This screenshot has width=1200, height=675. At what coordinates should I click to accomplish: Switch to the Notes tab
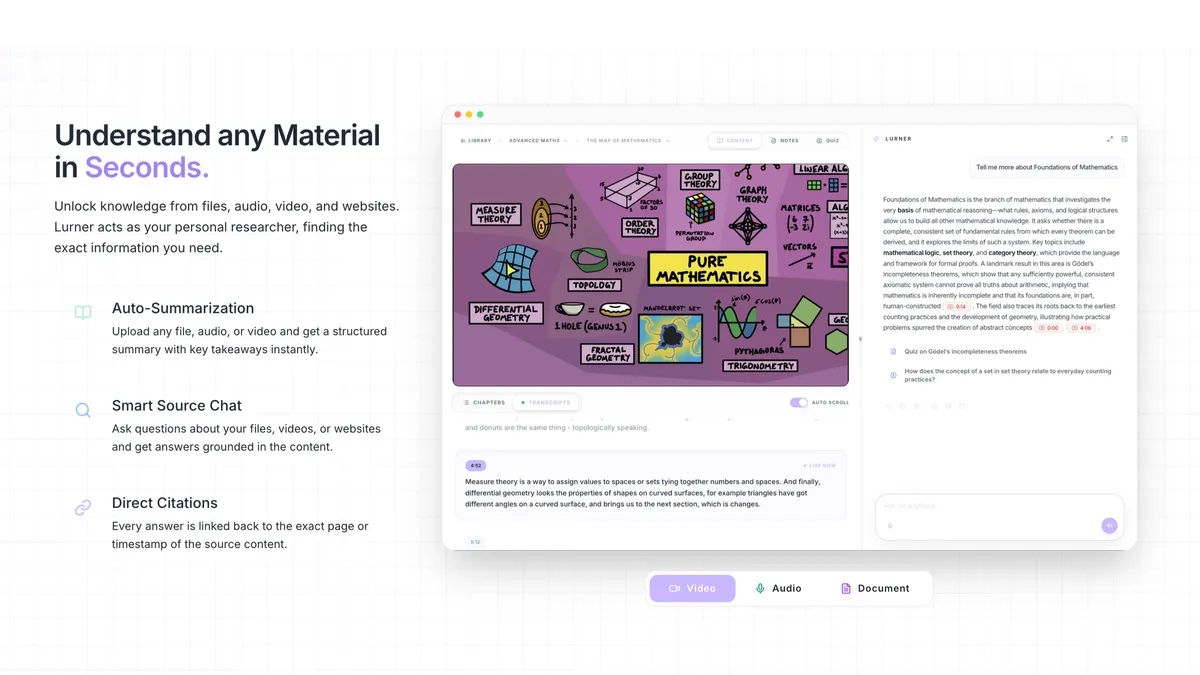784,141
